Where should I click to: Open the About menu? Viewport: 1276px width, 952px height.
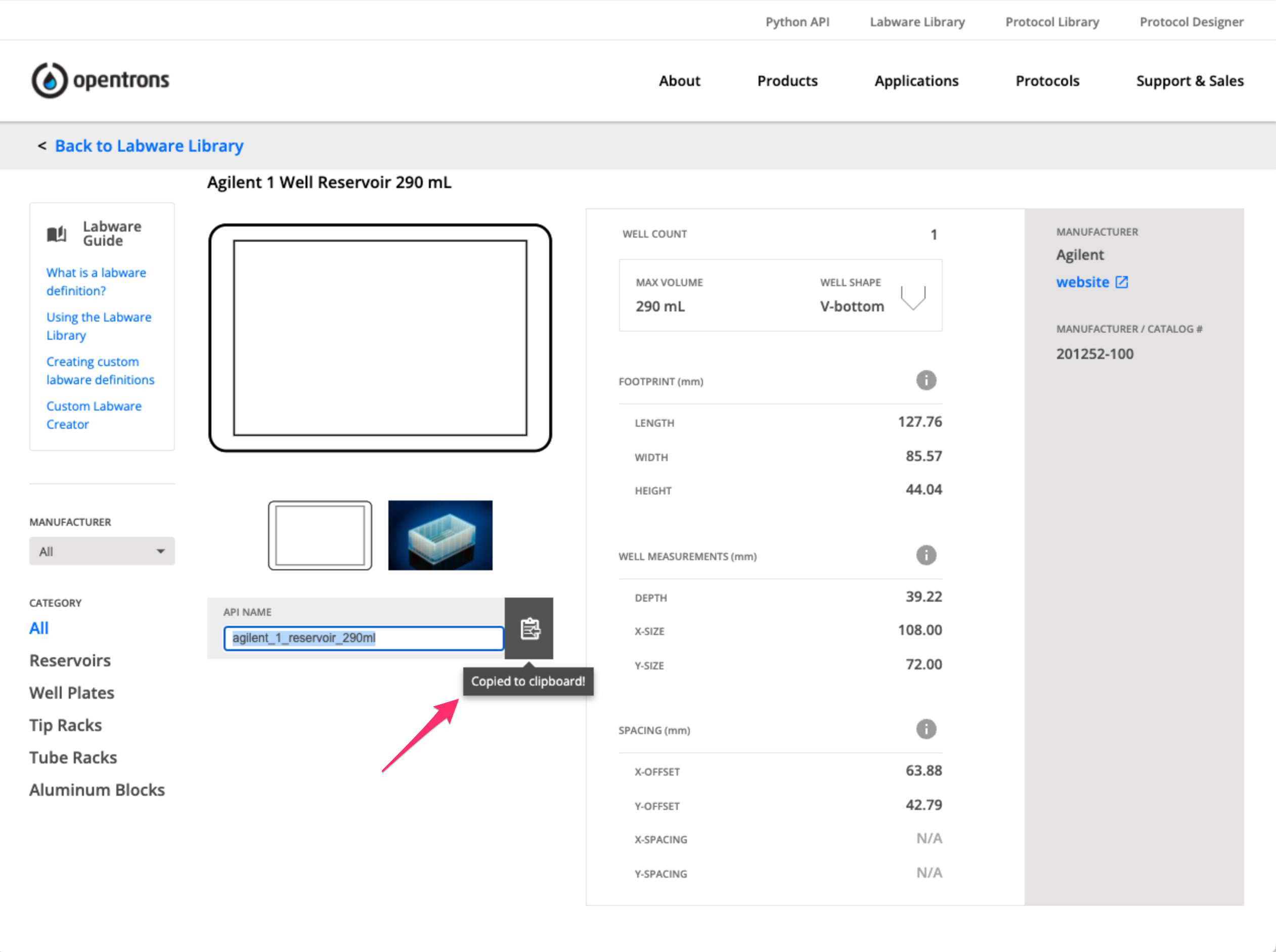[x=680, y=81]
